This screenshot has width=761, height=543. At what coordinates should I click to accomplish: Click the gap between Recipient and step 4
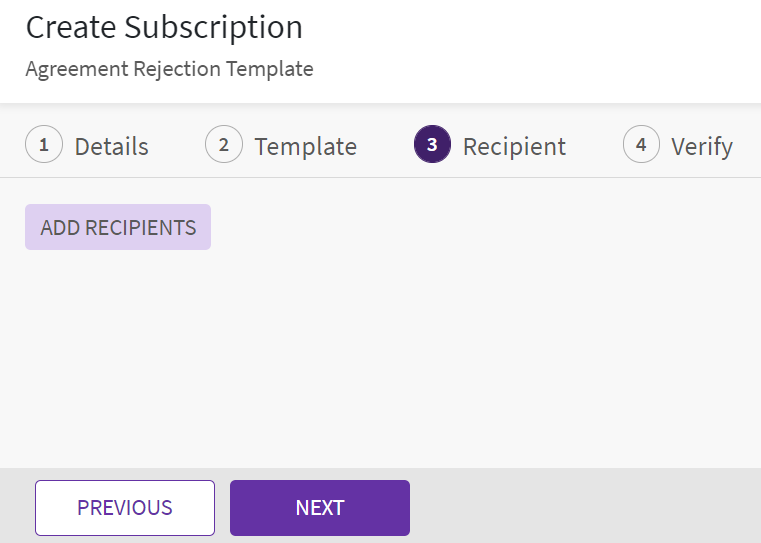(x=594, y=146)
